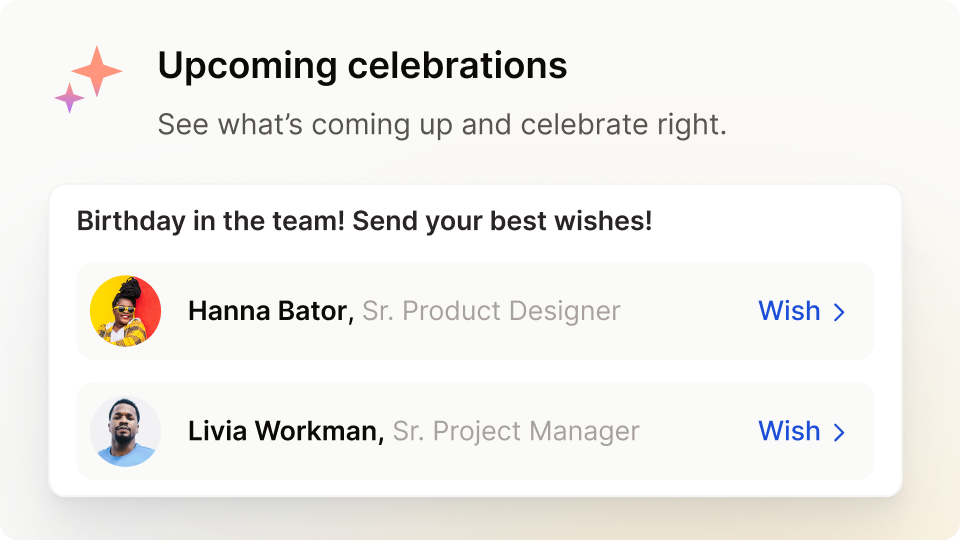Click the Sr. Product Designer job title

[491, 311]
